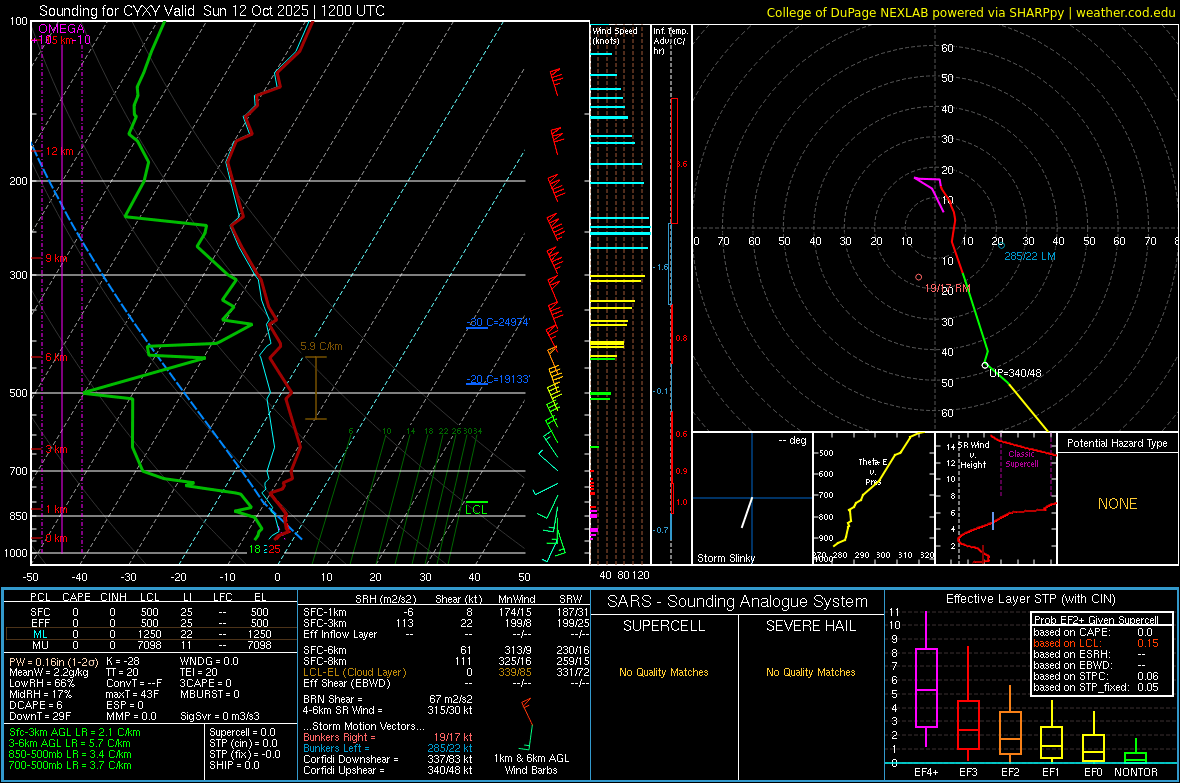Click the 'SRH (m2/s2)' column header
Viewport: 1180px width, 783px height.
(385, 599)
